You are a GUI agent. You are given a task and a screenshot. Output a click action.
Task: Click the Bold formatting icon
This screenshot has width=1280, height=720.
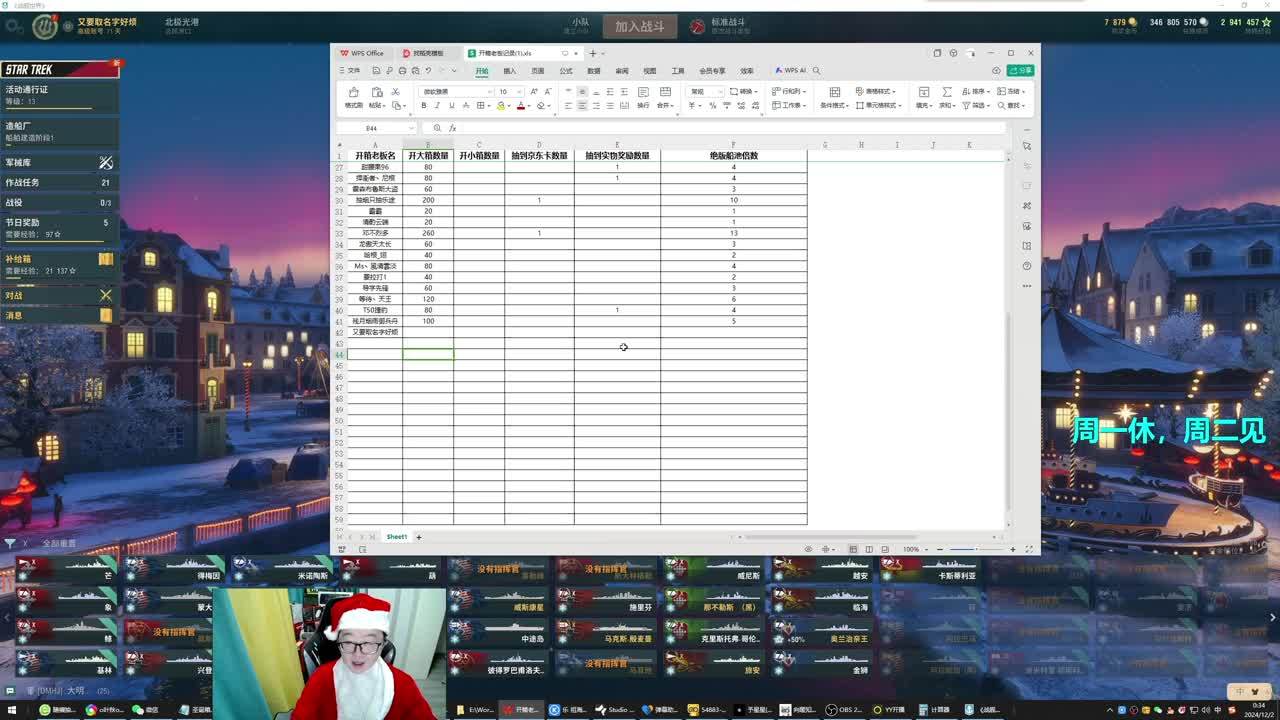[423, 105]
